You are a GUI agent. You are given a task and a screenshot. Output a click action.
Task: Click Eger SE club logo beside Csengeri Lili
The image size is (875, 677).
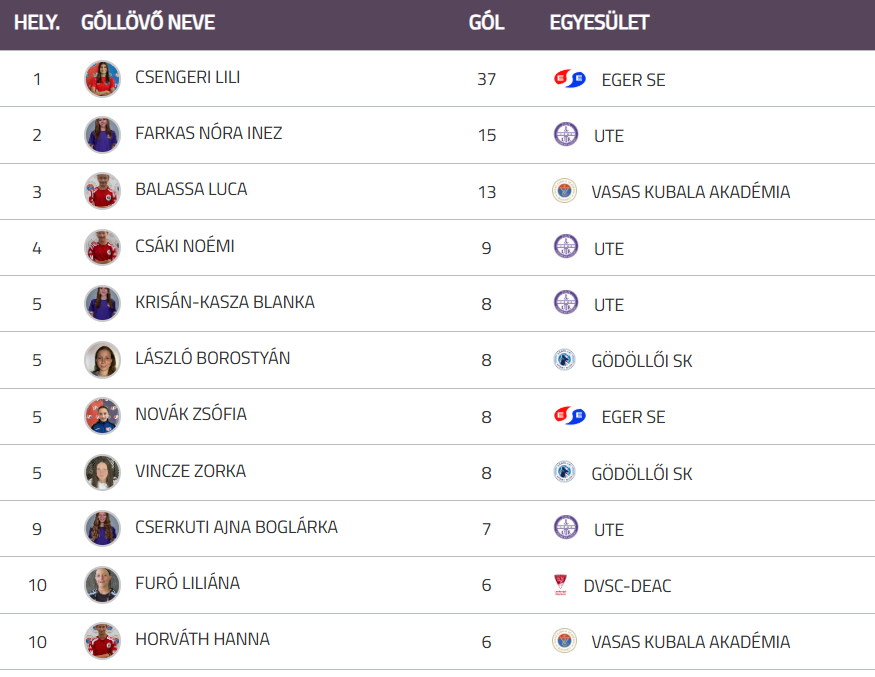click(x=569, y=79)
